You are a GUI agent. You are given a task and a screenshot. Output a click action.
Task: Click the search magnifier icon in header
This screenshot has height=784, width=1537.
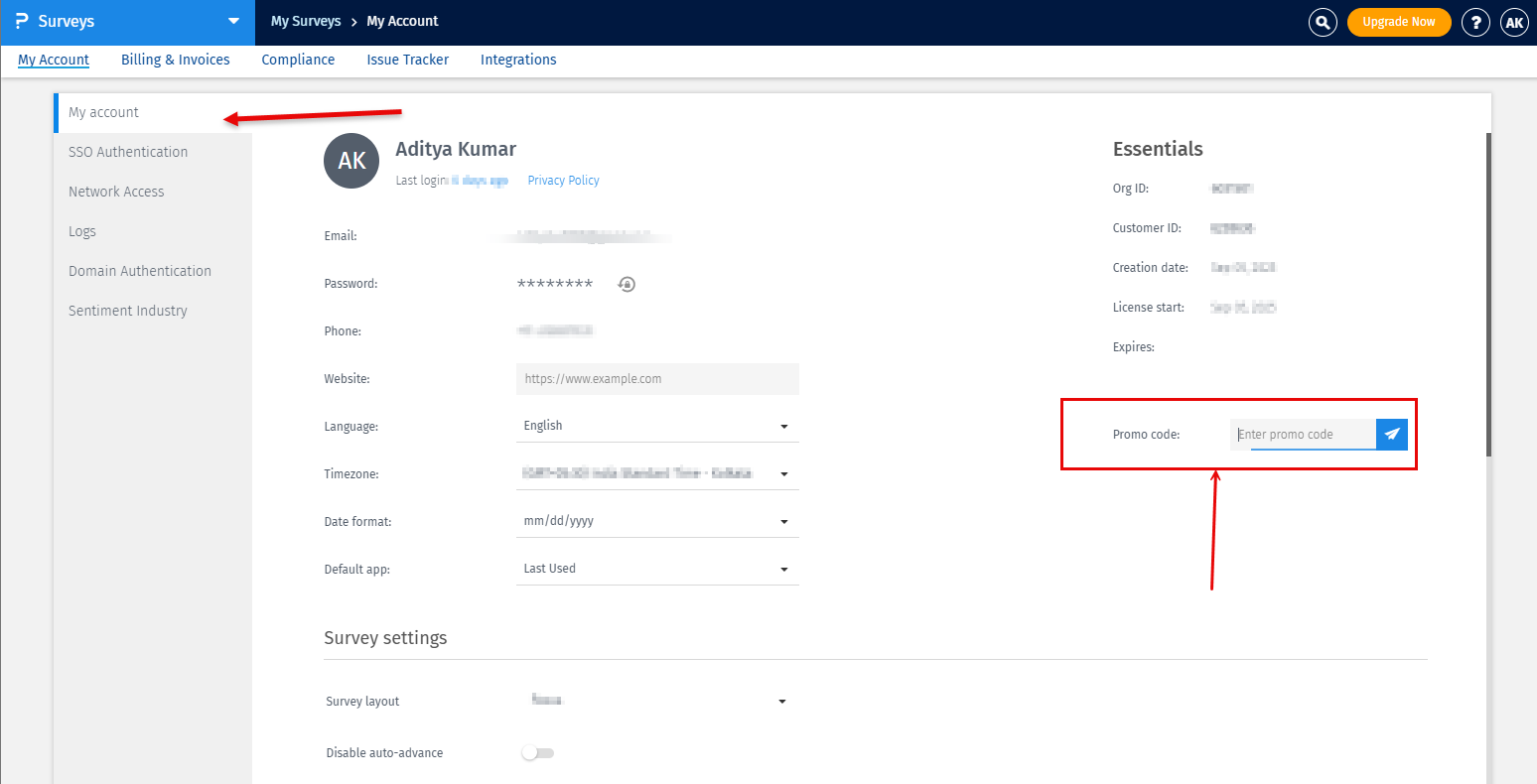coord(1323,22)
